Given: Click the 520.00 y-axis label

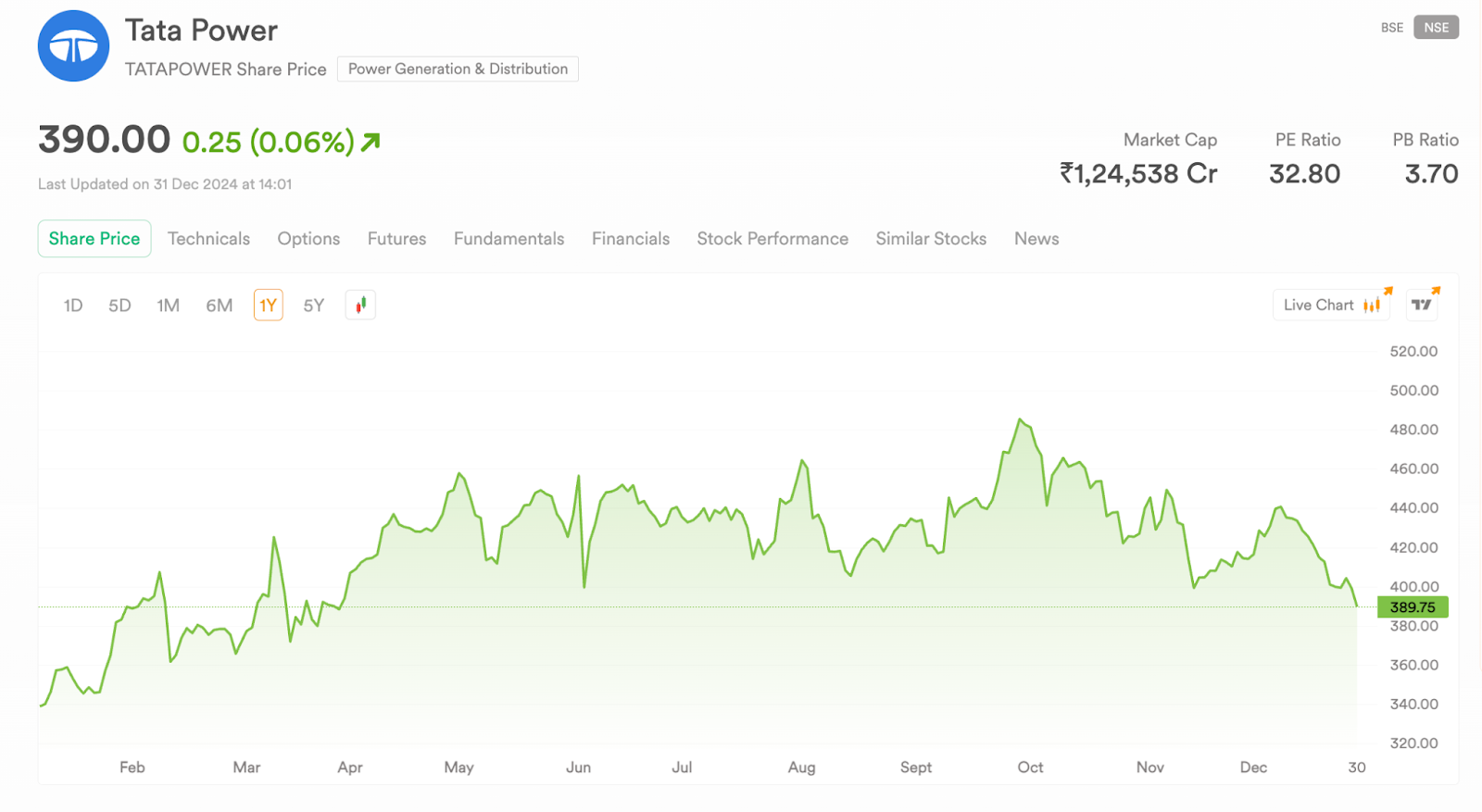Looking at the screenshot, I should coord(1413,352).
